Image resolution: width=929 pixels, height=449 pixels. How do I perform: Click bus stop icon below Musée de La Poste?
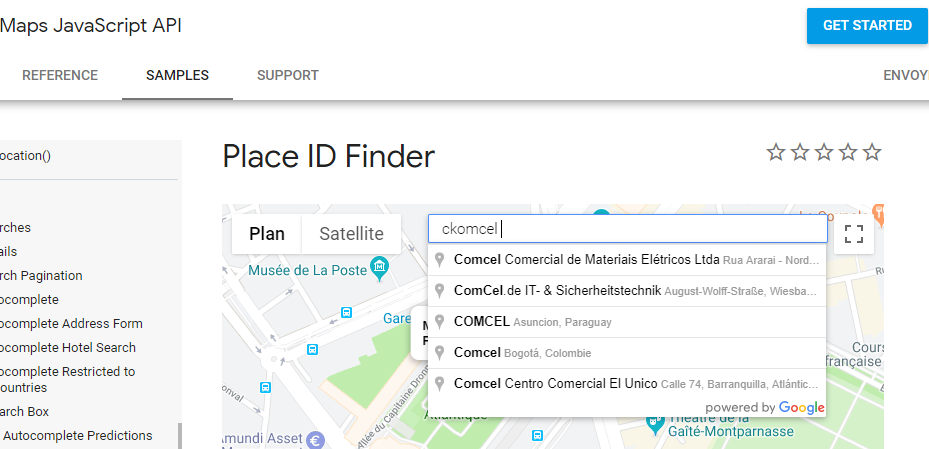(347, 312)
